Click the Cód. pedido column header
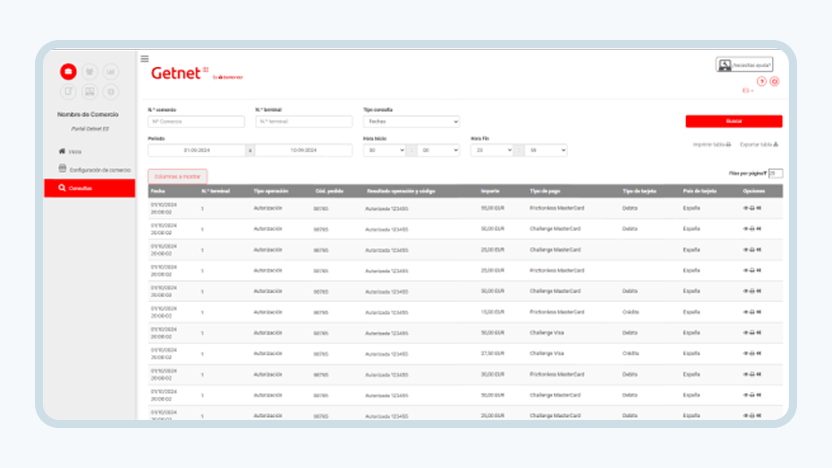832x468 pixels. click(330, 191)
